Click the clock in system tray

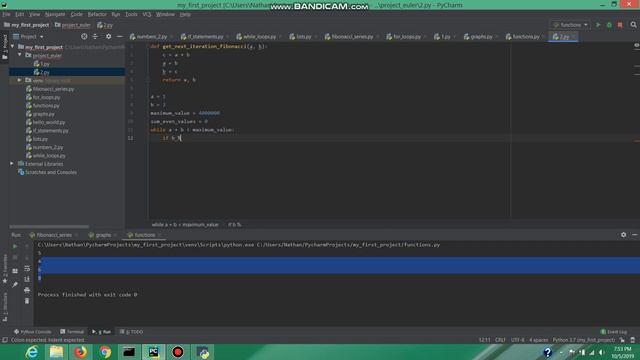pyautogui.click(x=622, y=352)
